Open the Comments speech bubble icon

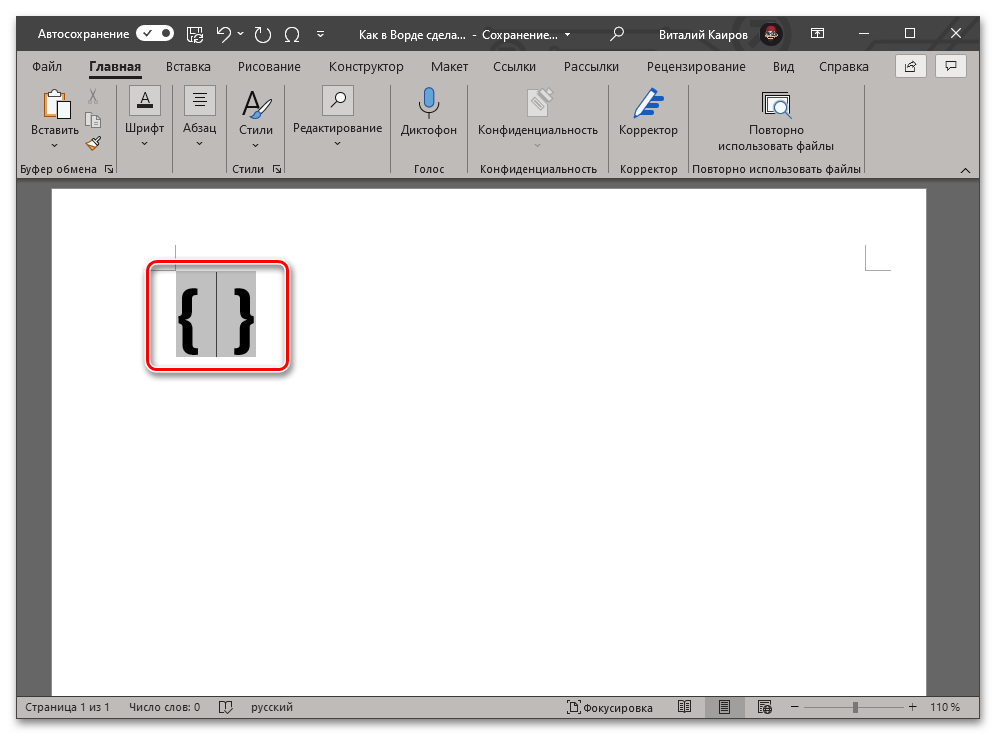(x=952, y=67)
